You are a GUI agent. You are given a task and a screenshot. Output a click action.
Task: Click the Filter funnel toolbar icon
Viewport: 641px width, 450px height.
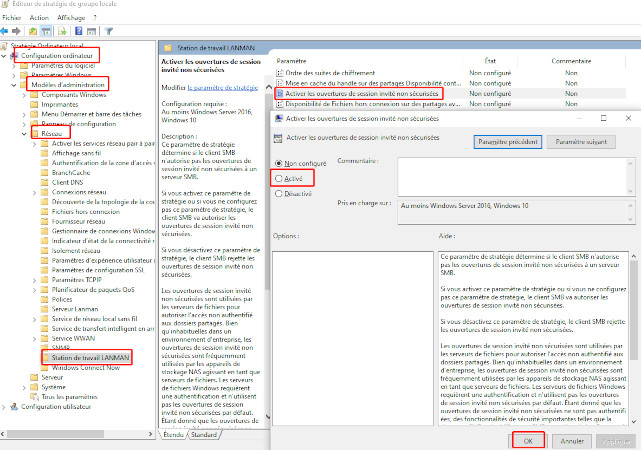[x=109, y=31]
